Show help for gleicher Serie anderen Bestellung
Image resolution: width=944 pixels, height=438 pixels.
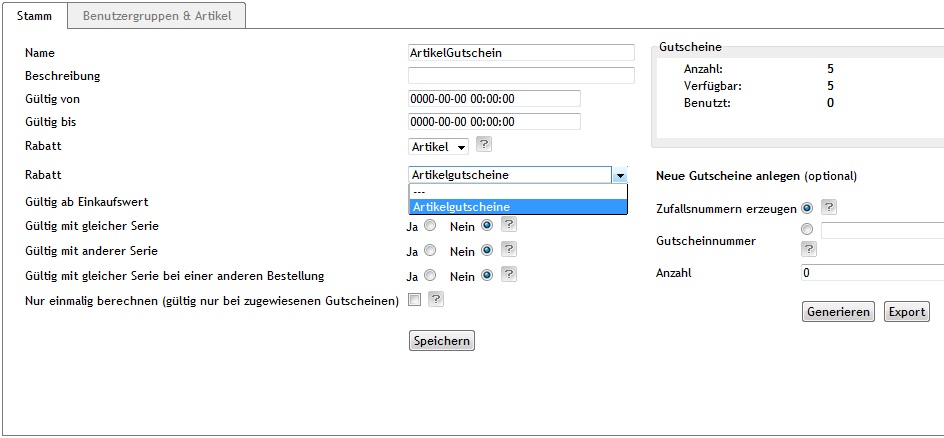tap(508, 275)
